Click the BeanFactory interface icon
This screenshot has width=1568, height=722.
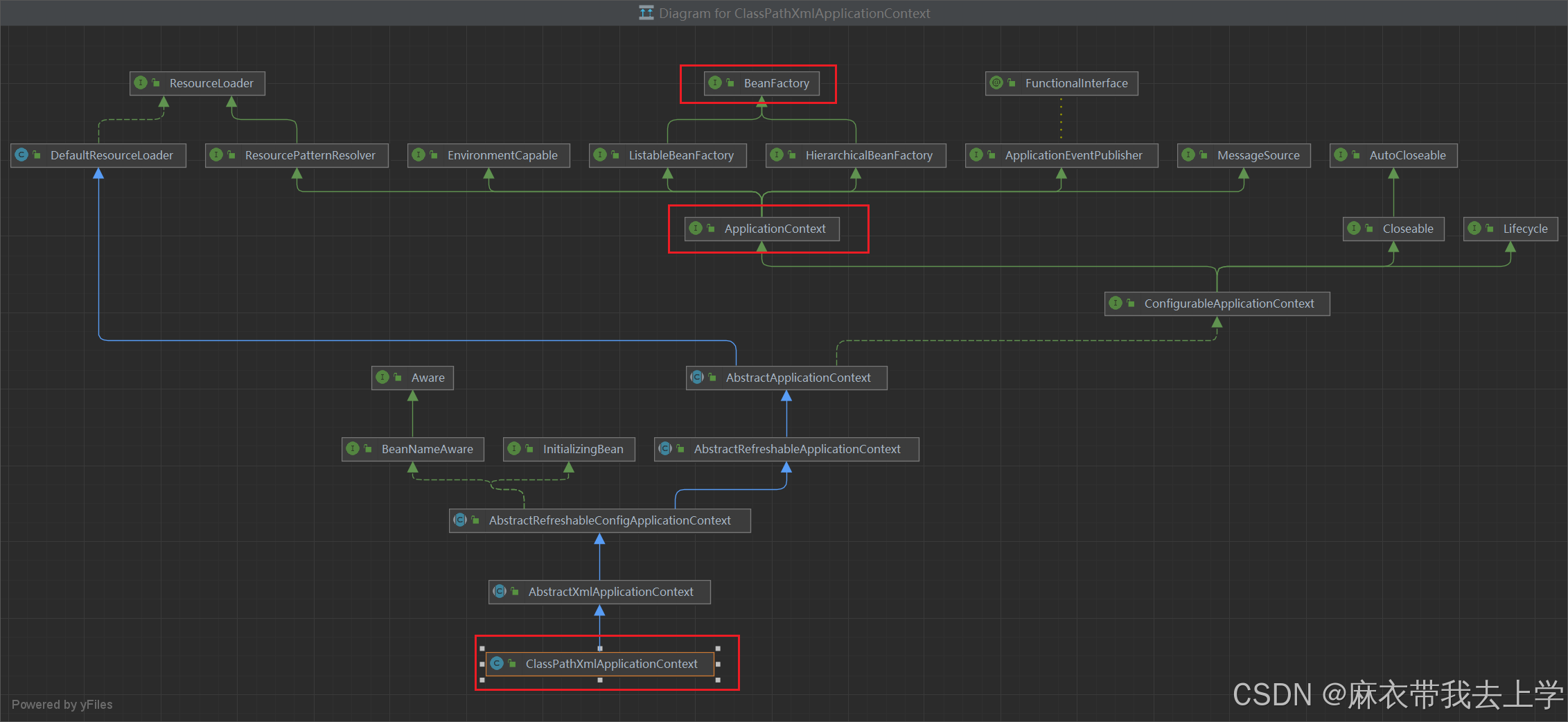715,83
